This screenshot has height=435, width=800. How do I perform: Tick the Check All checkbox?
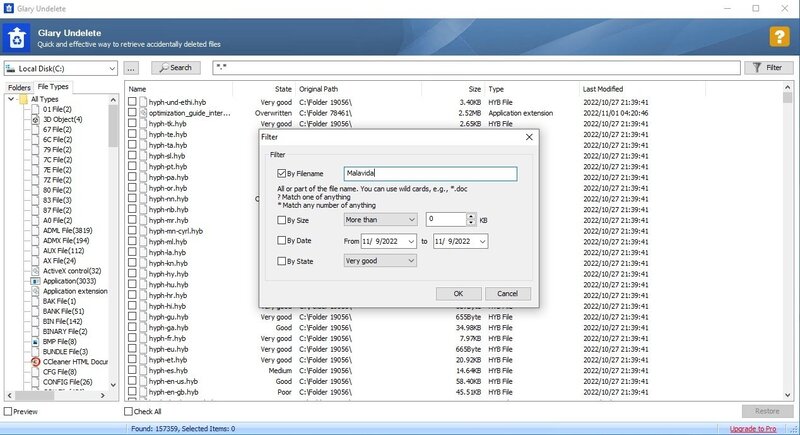tap(129, 411)
